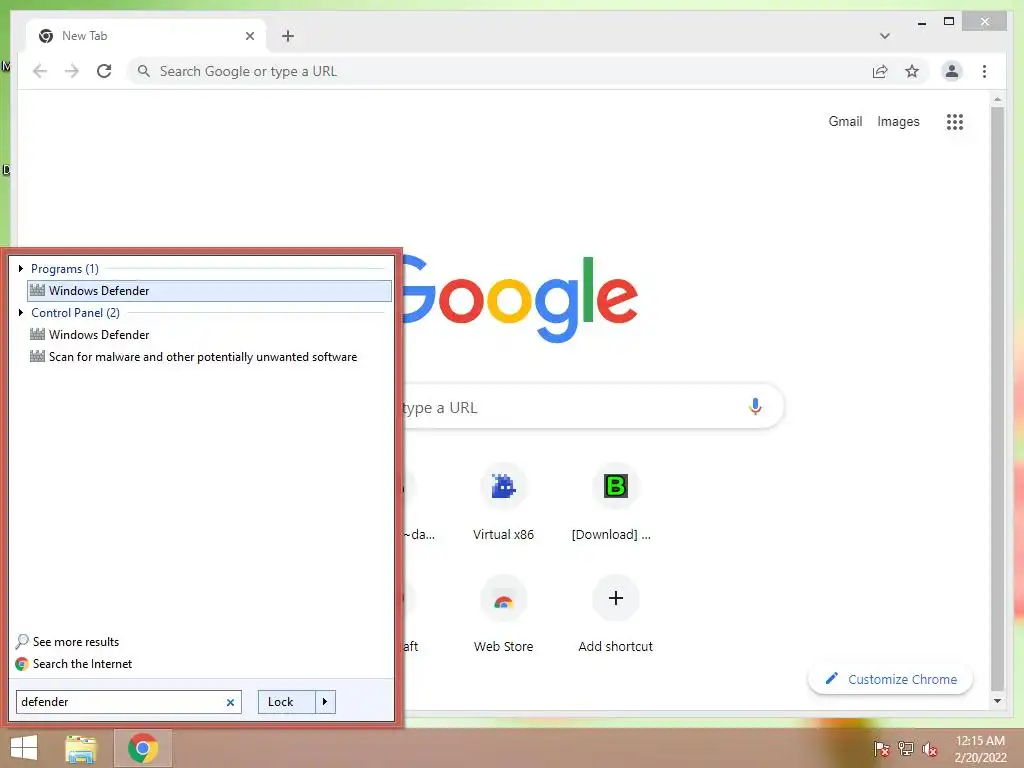Open the Virtual x86 shortcut

pyautogui.click(x=504, y=502)
